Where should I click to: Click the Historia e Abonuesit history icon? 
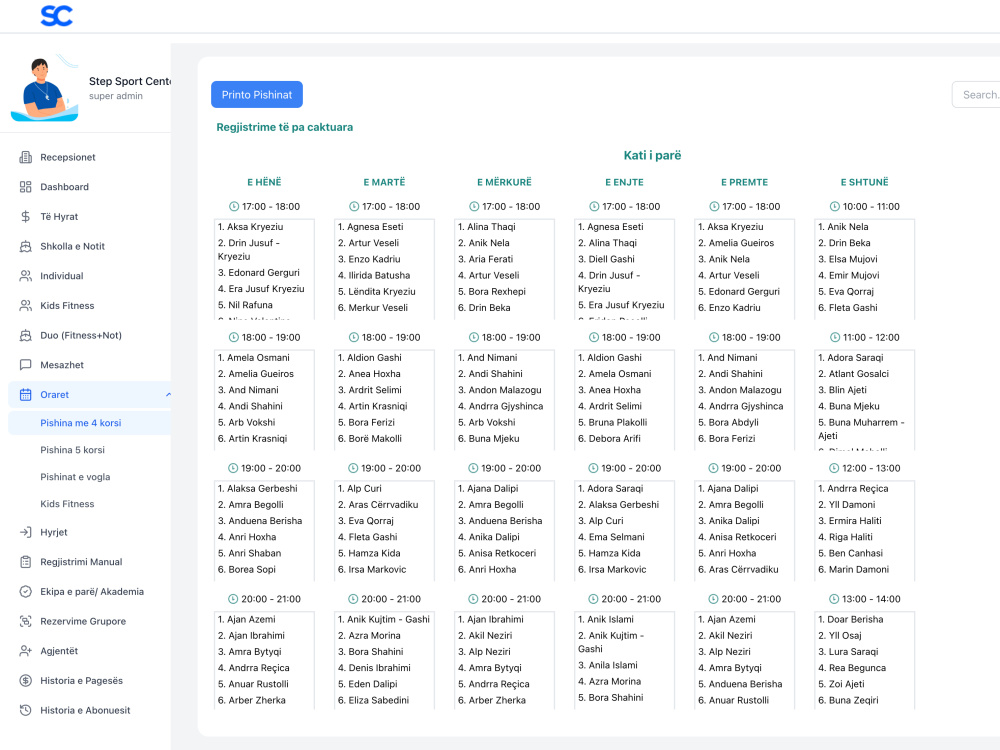tap(26, 710)
